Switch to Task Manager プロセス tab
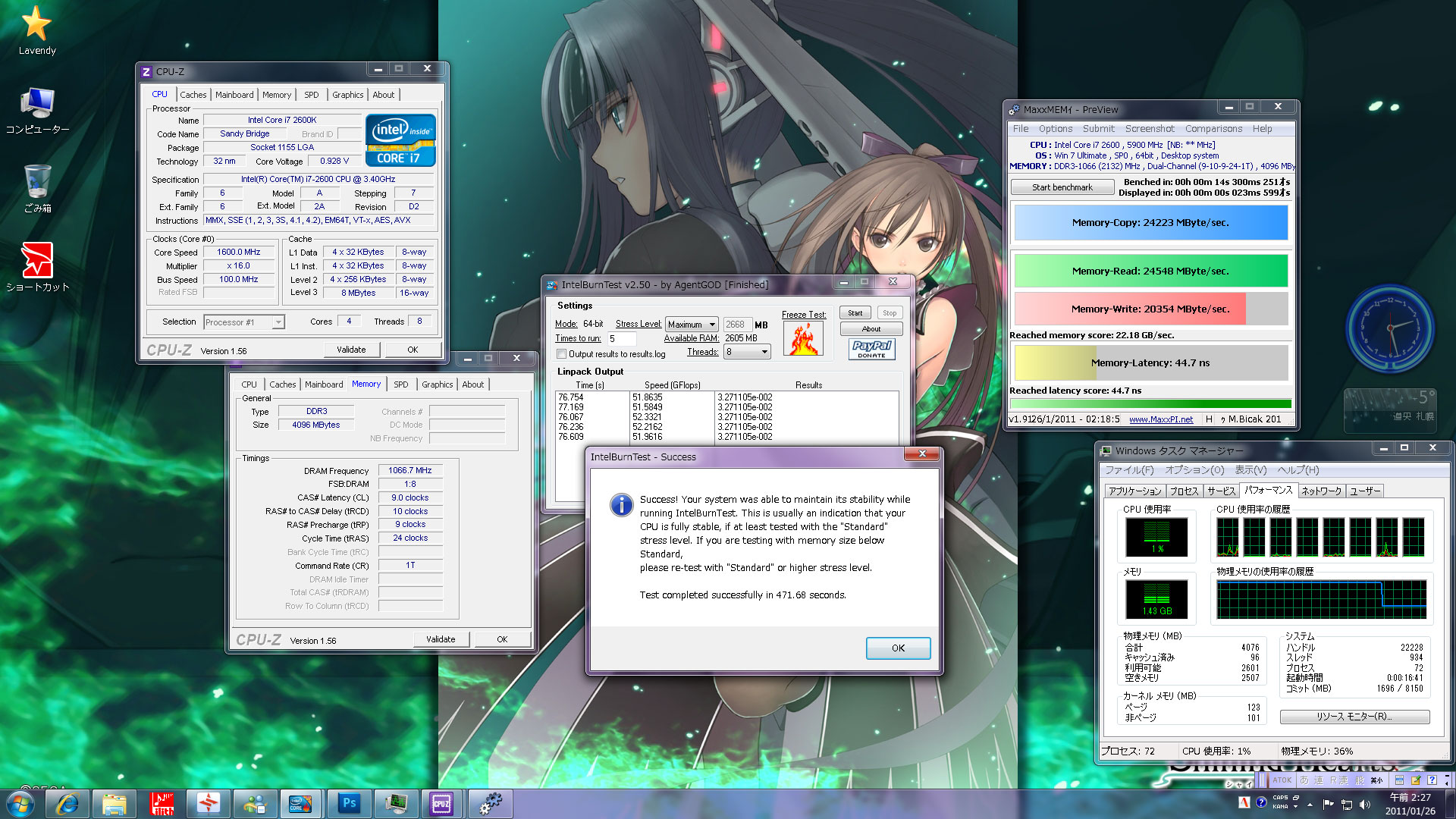Image resolution: width=1456 pixels, height=819 pixels. (1184, 491)
